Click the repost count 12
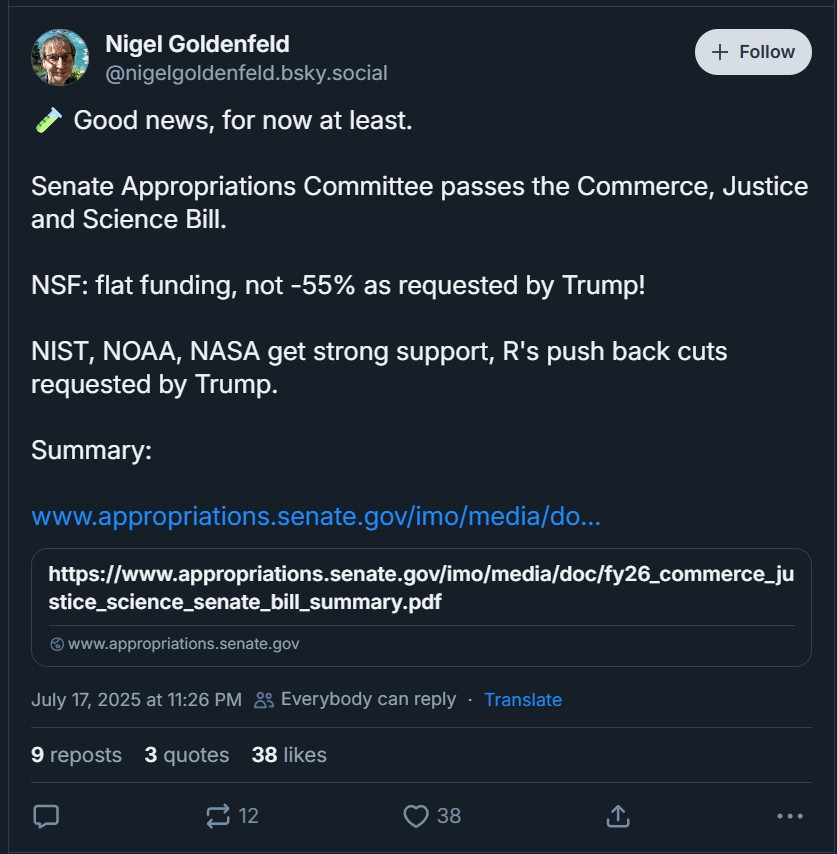This screenshot has width=837, height=854. (248, 816)
